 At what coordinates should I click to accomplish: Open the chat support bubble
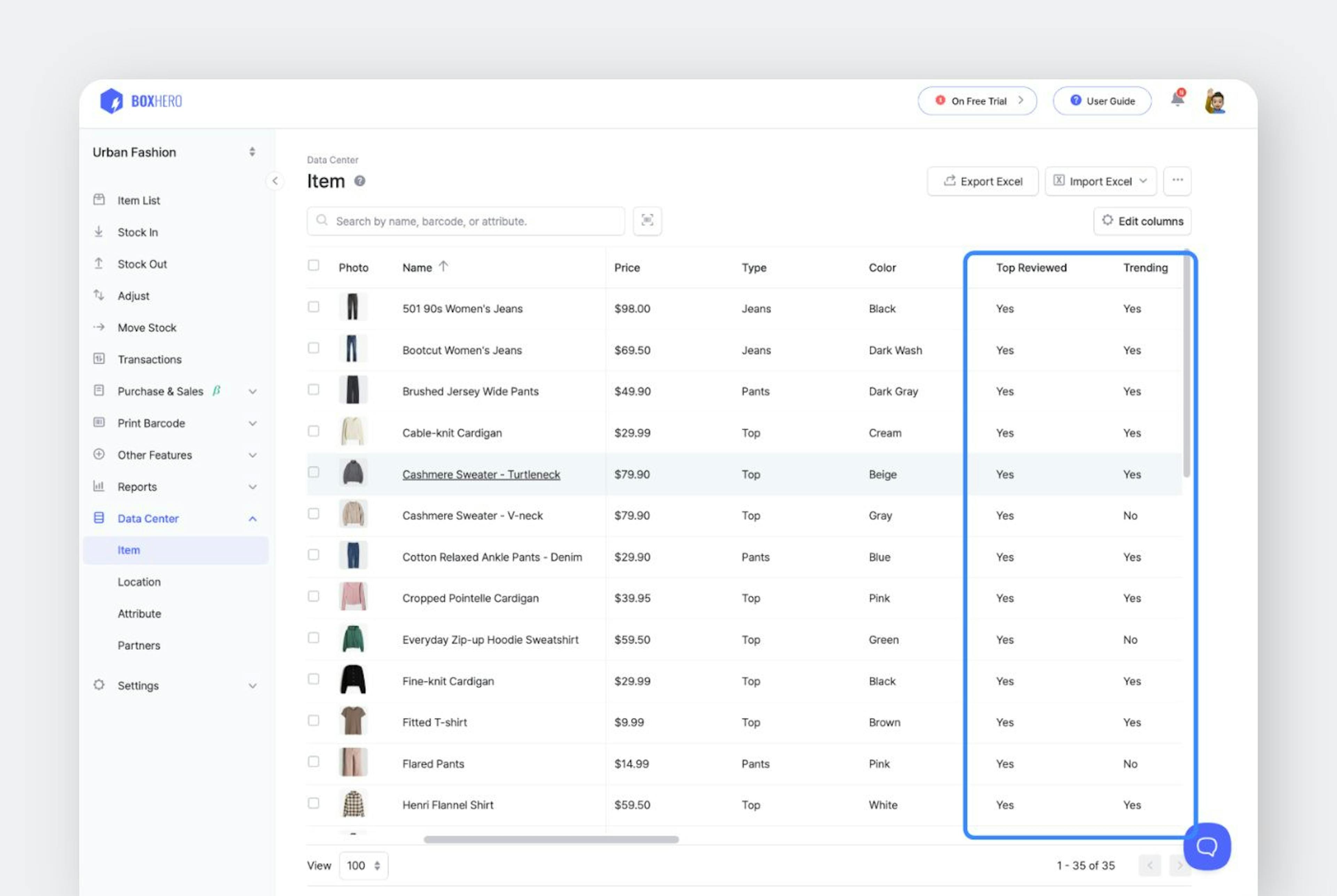pyautogui.click(x=1207, y=846)
